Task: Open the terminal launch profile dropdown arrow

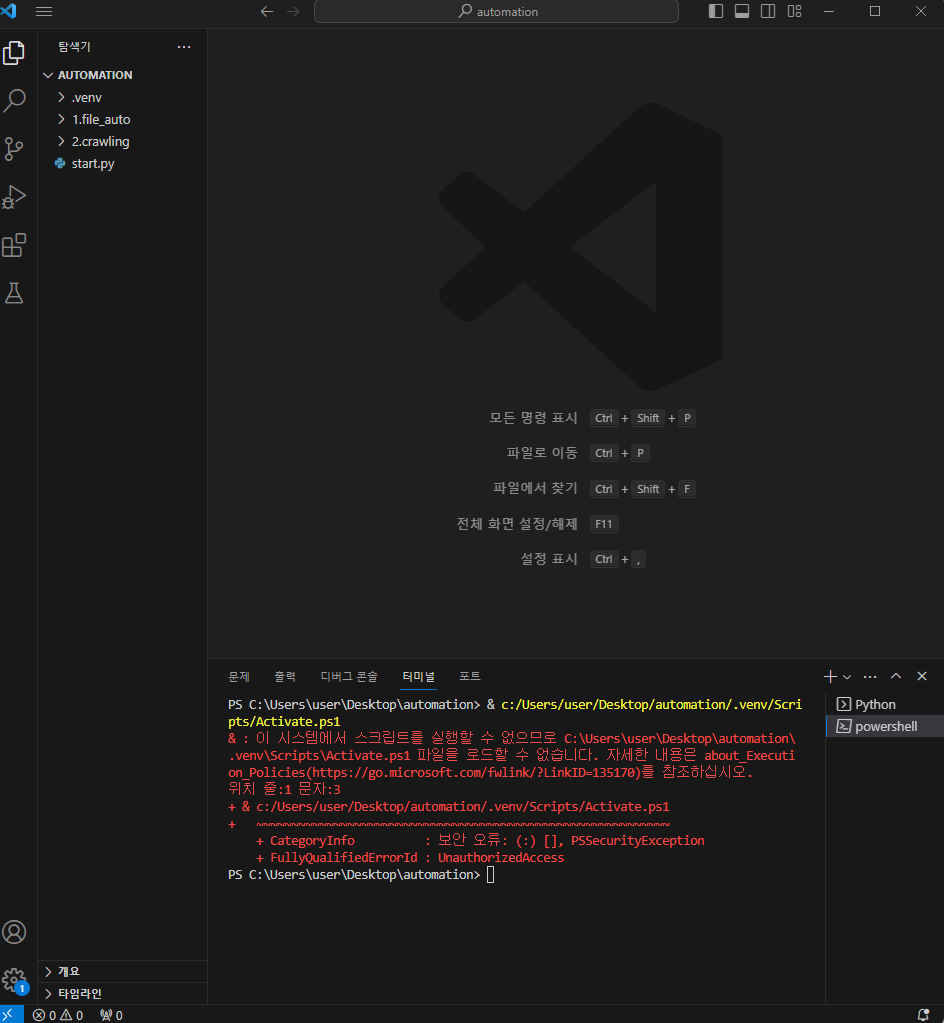Action: click(847, 677)
